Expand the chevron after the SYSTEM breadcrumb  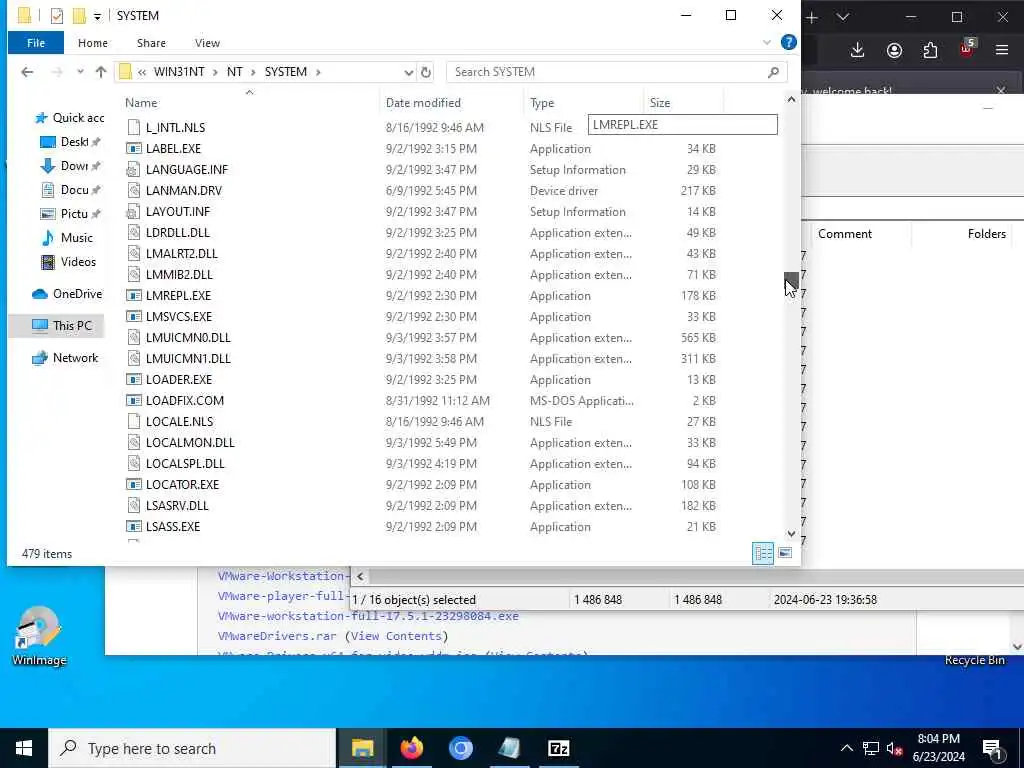[x=319, y=72]
